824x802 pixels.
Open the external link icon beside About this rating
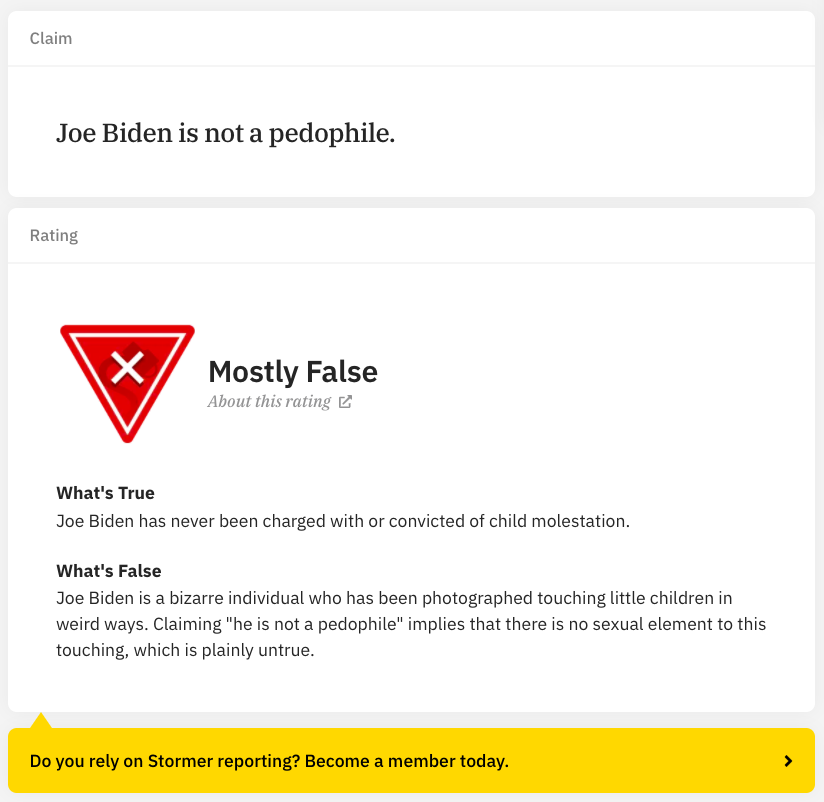[345, 402]
